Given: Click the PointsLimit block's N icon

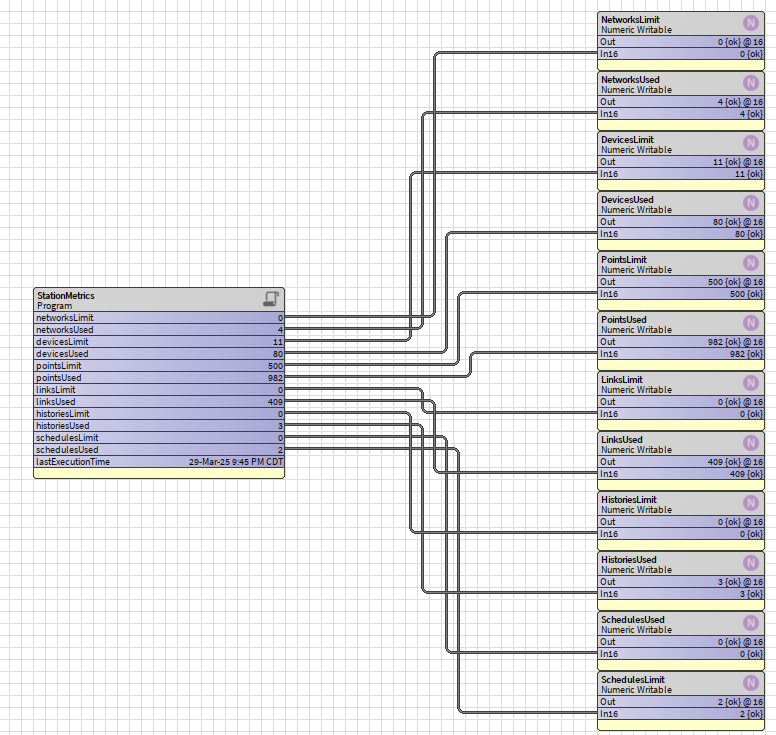Looking at the screenshot, I should click(x=750, y=263).
